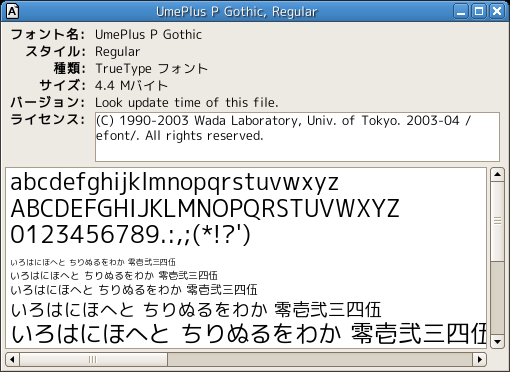
Task: Click the font name 'UmePlus P Gothic' value
Action: click(x=148, y=35)
